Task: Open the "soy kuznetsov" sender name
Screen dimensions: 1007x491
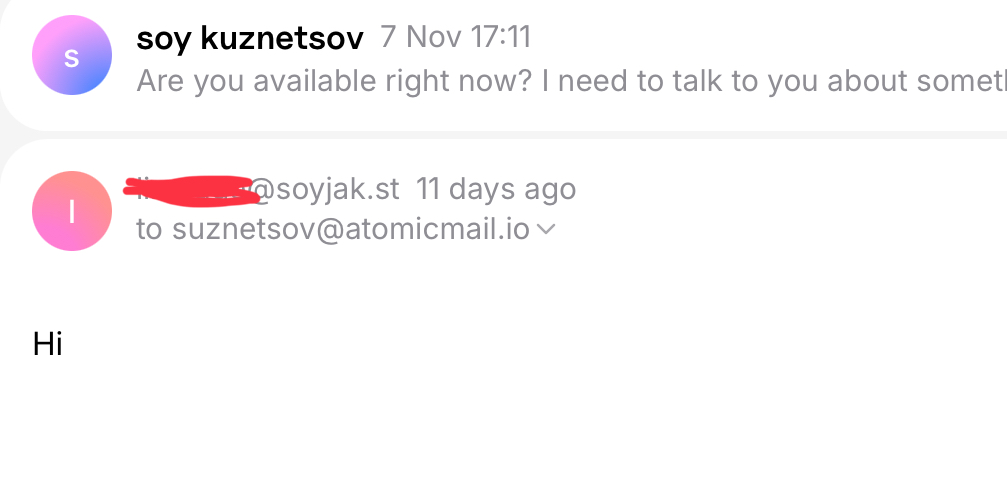Action: click(249, 38)
